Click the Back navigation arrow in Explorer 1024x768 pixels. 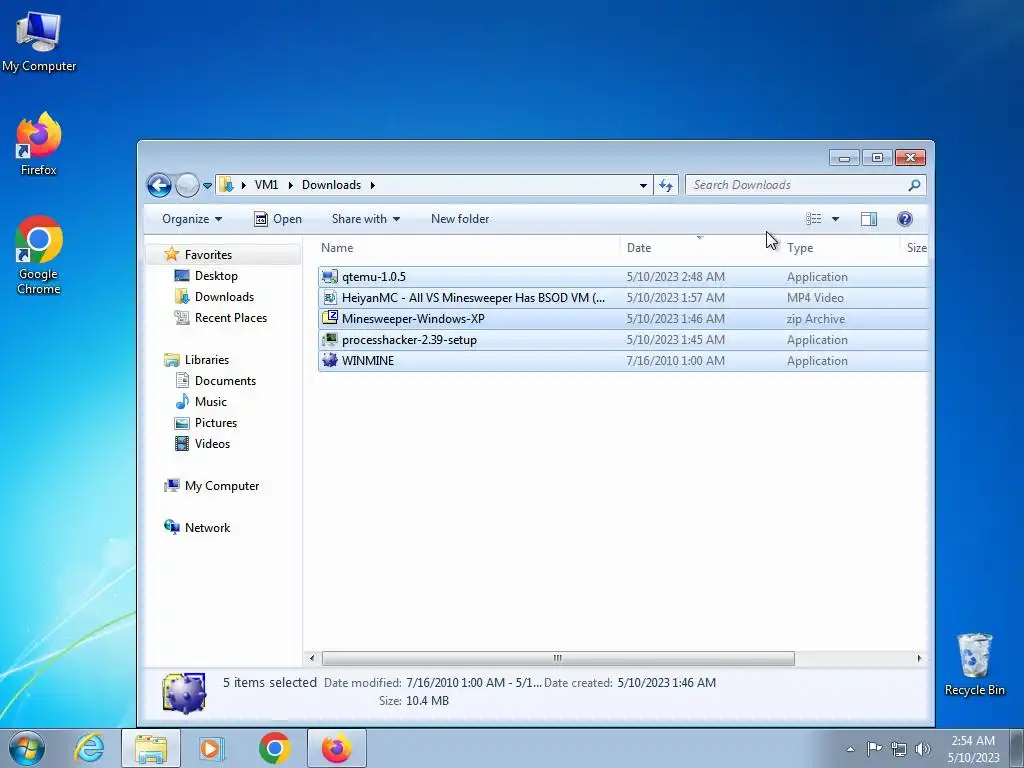159,185
